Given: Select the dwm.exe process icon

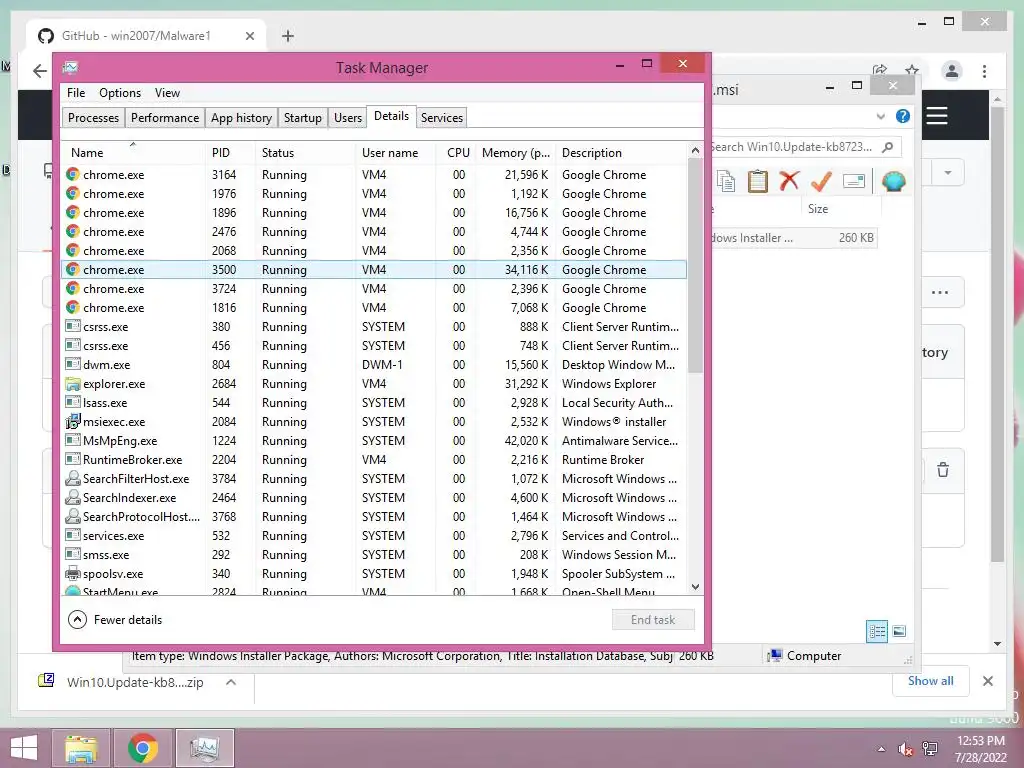Looking at the screenshot, I should [x=73, y=364].
